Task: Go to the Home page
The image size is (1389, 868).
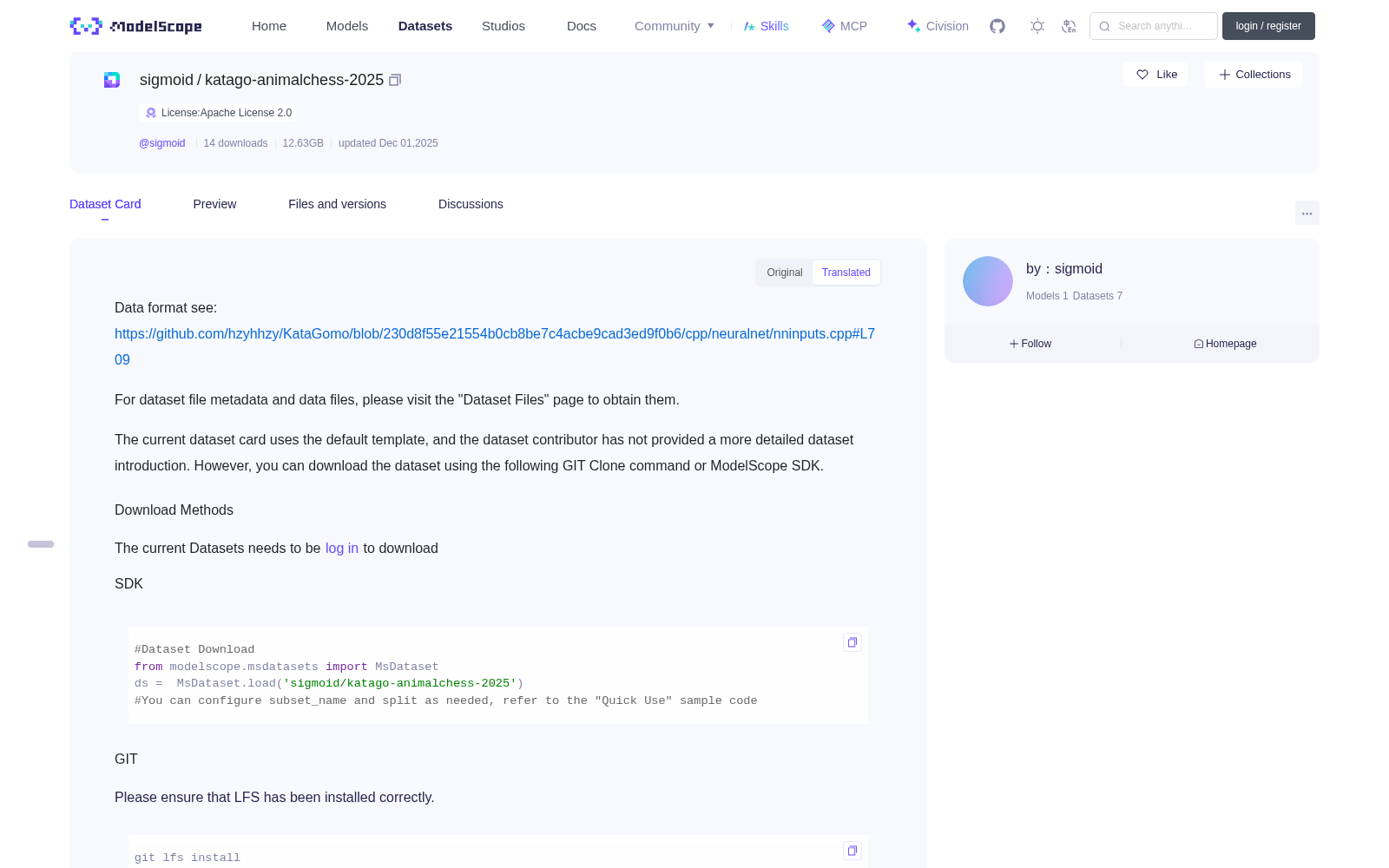Action: click(269, 26)
